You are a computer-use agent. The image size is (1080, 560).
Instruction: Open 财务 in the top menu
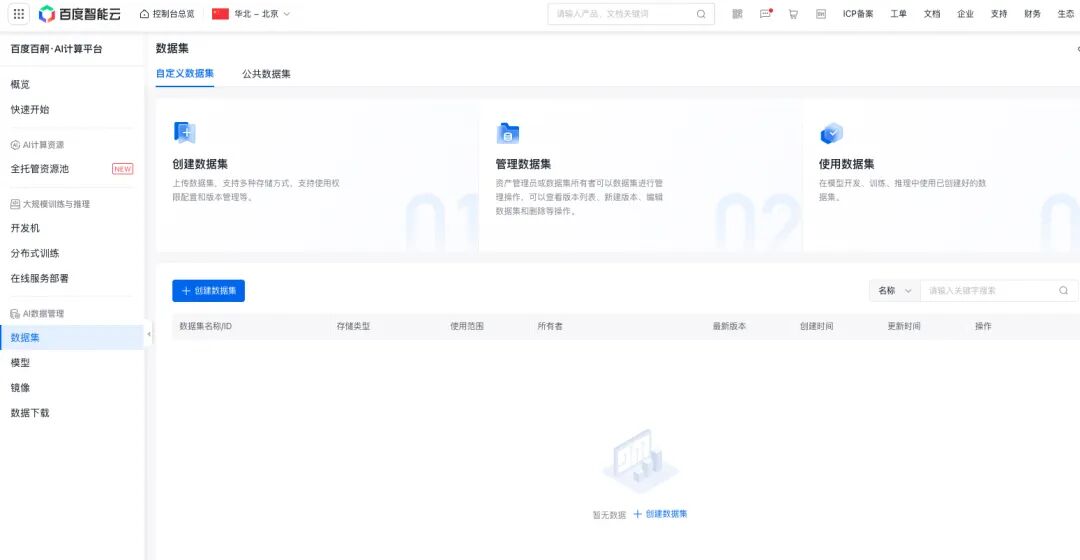pyautogui.click(x=1032, y=14)
